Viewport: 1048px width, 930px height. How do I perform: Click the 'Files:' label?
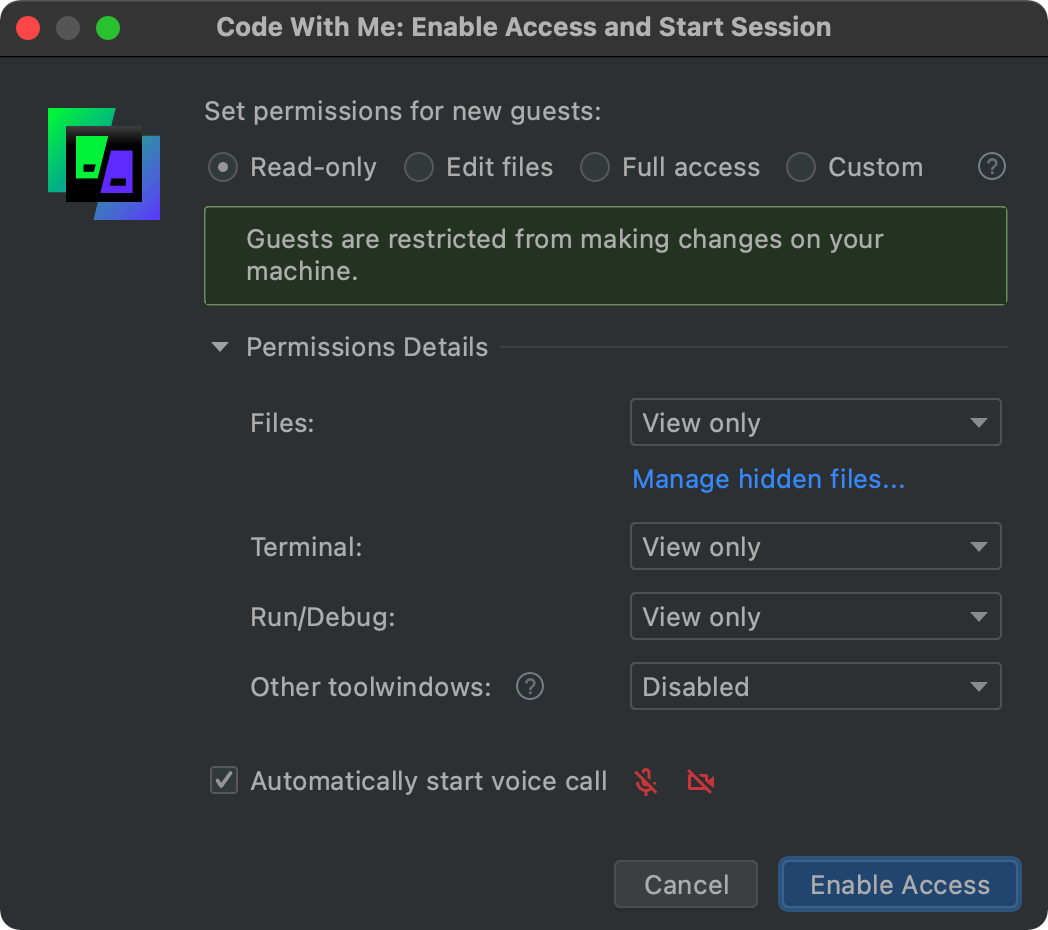(x=282, y=423)
